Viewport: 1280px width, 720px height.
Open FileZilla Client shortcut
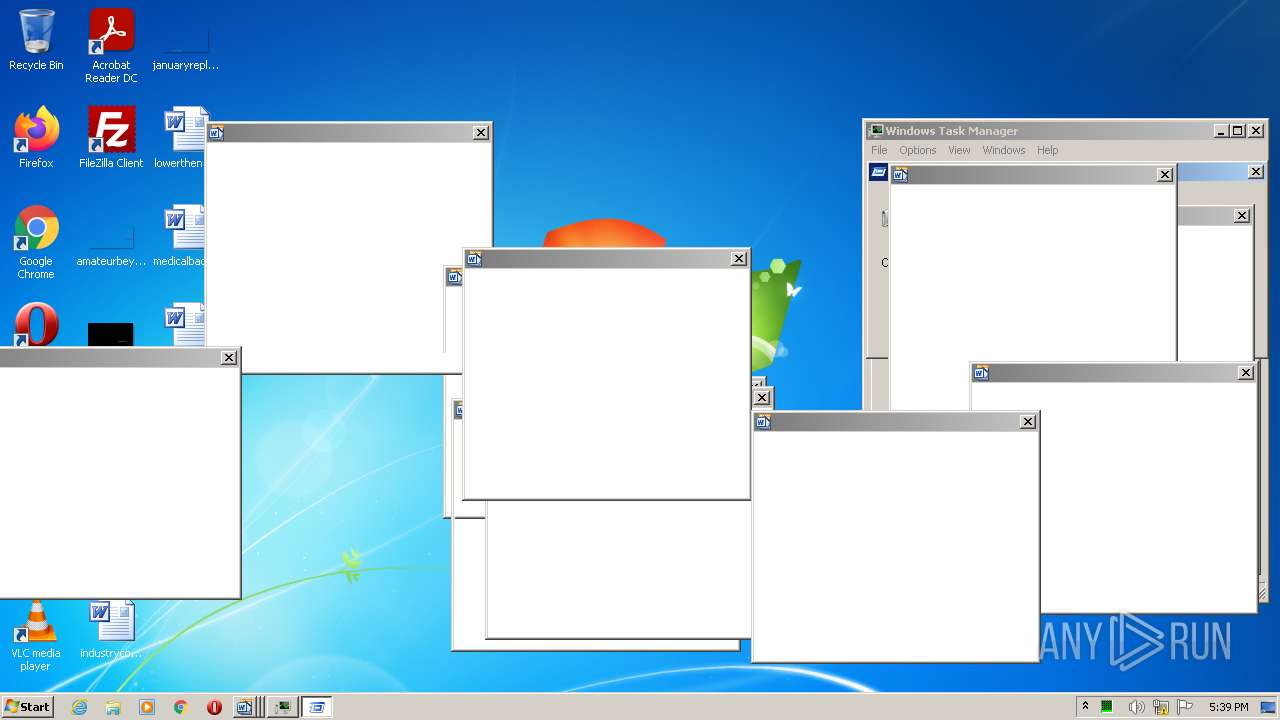111,138
